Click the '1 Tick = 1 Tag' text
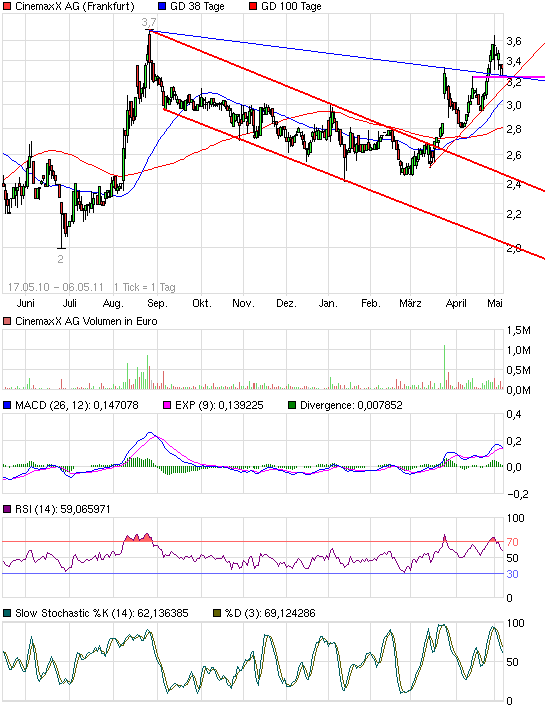 (144, 287)
